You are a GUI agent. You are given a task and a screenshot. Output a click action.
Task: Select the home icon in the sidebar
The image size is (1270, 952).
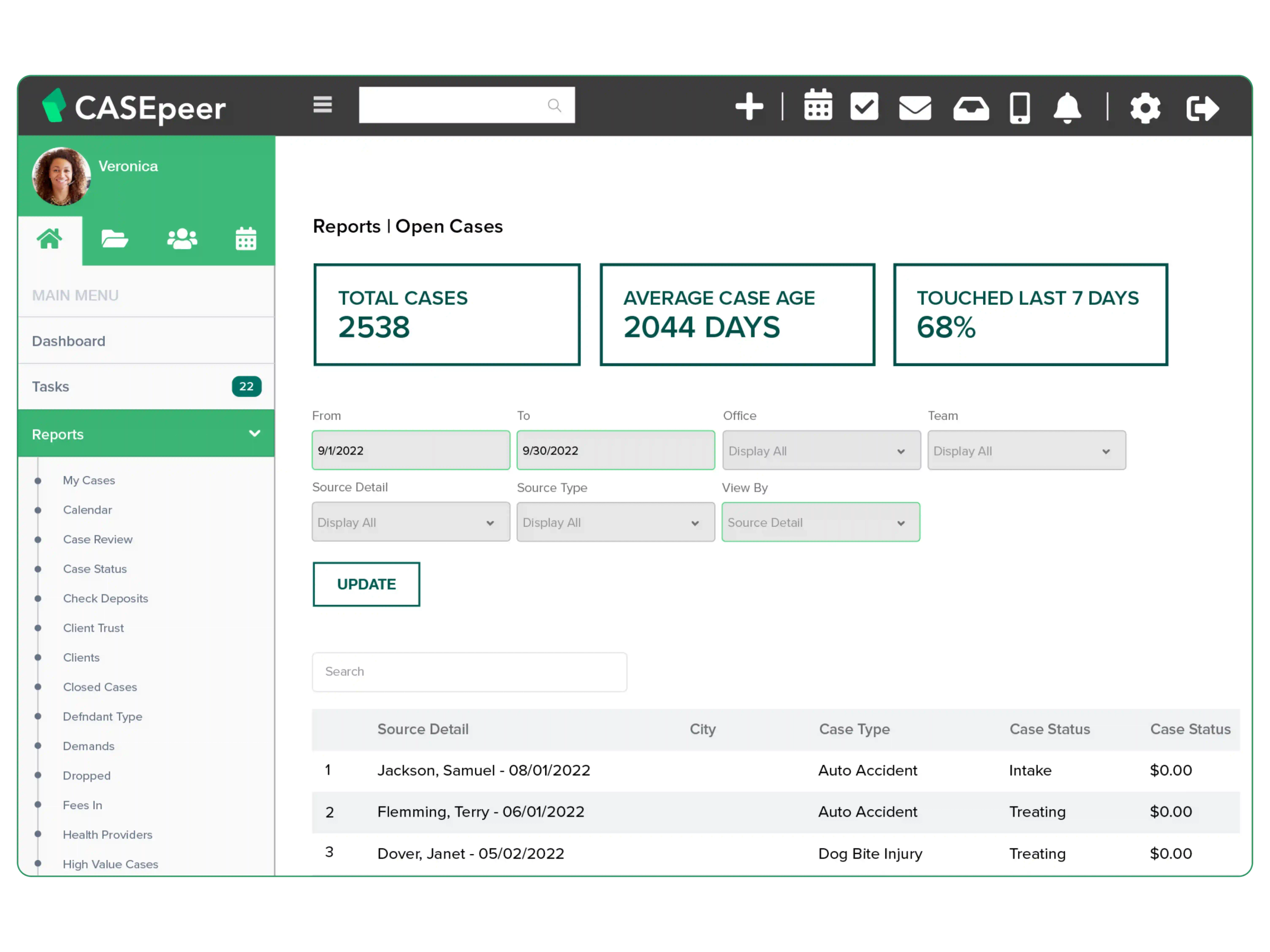coord(50,239)
